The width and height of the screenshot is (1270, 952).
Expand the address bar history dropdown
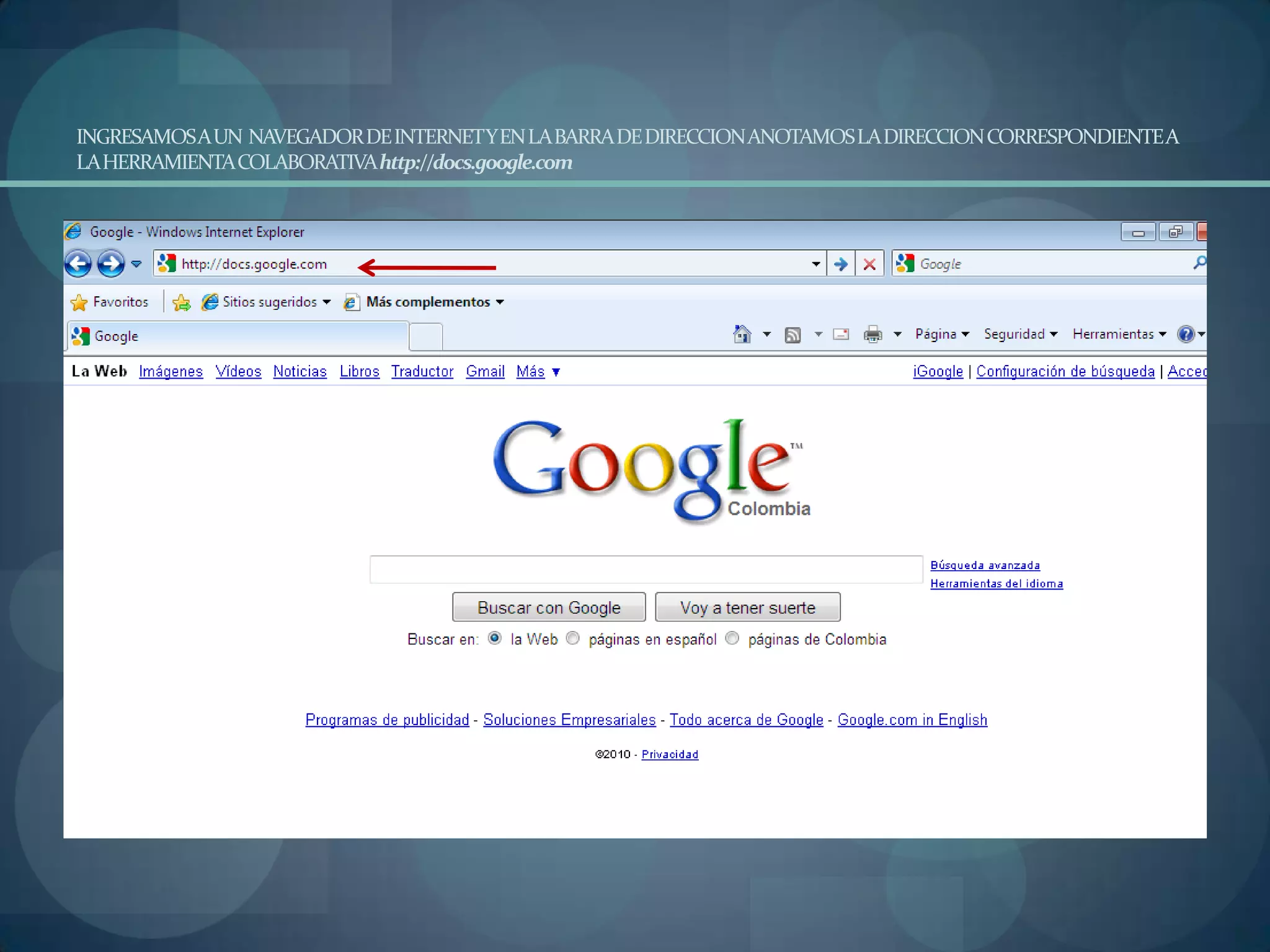816,264
